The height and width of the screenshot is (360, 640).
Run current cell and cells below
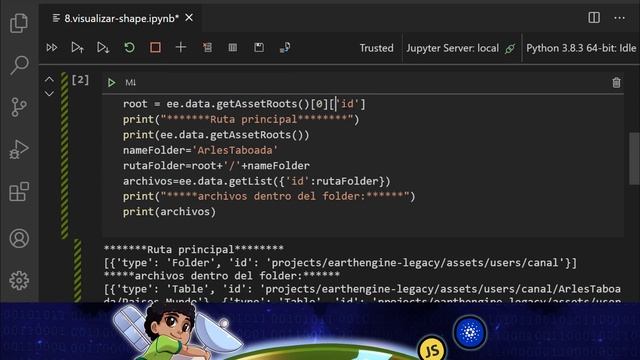point(103,48)
